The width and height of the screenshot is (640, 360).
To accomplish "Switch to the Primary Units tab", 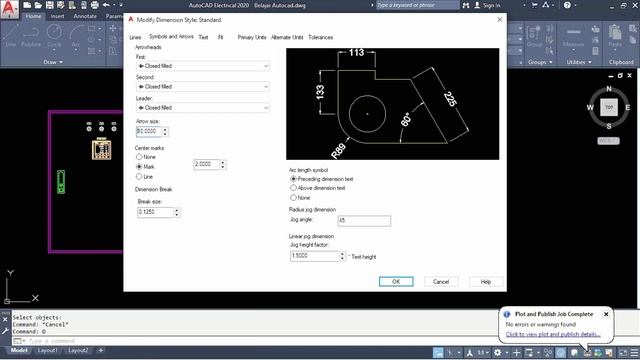I will click(x=252, y=37).
